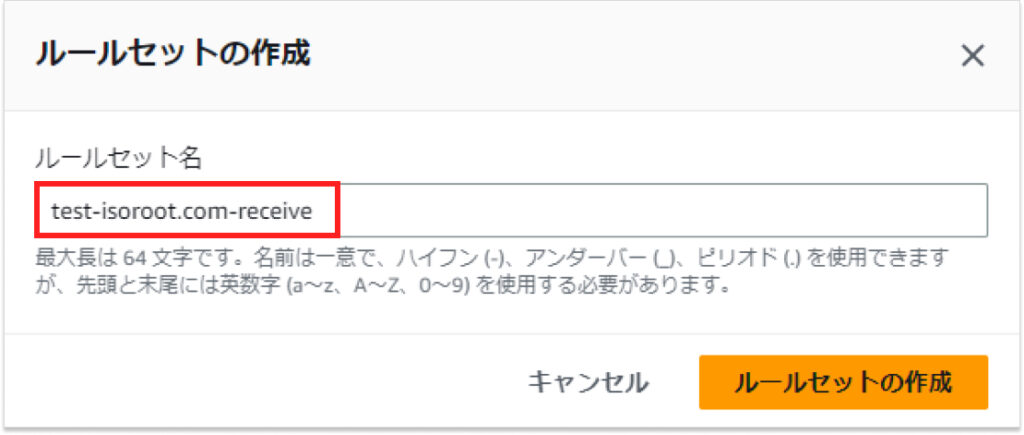The image size is (1024, 435).
Task: Click the blank footer area left of キャンセル
Action: point(261,382)
